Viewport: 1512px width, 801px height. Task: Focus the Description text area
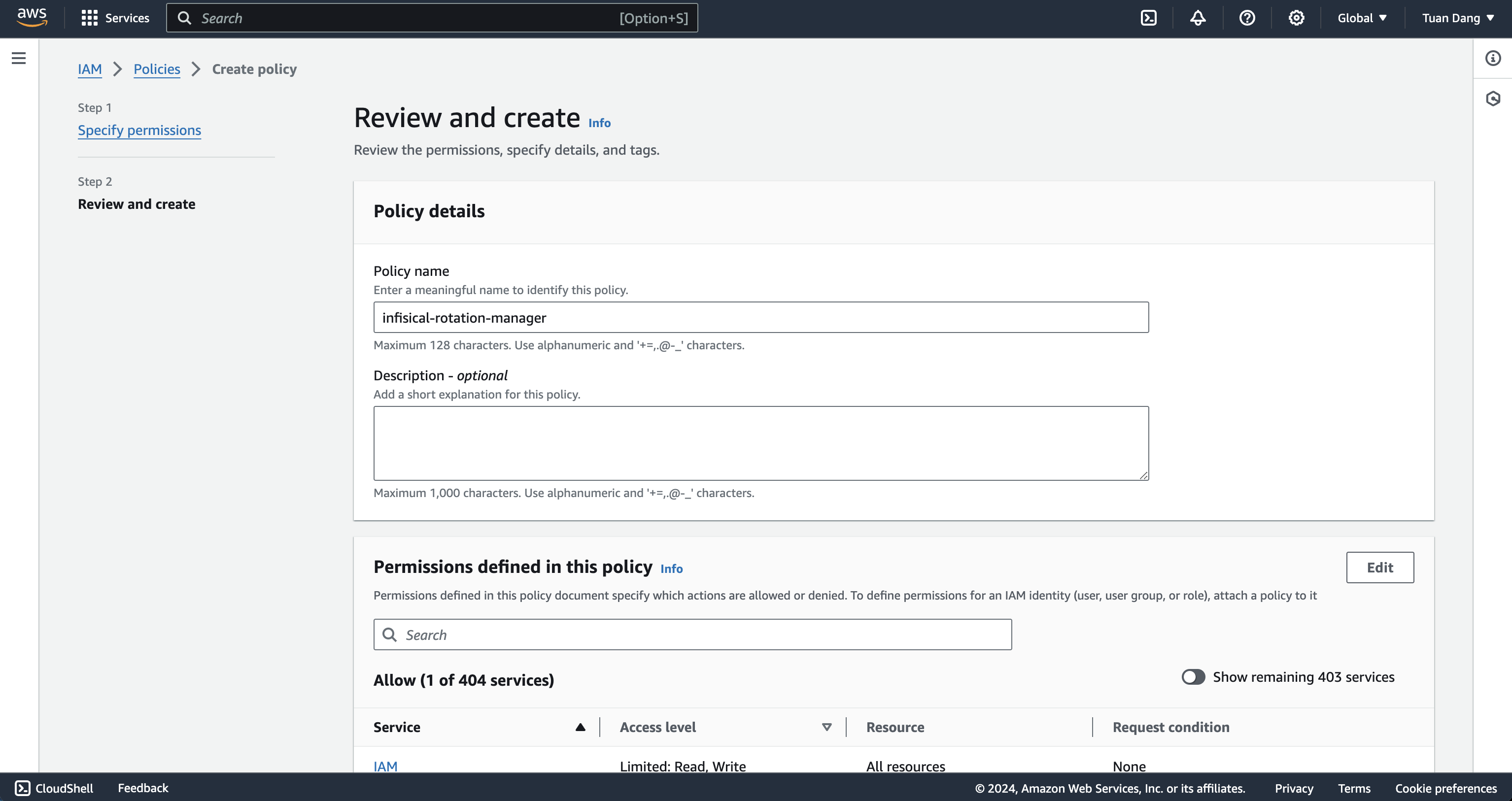coord(761,443)
